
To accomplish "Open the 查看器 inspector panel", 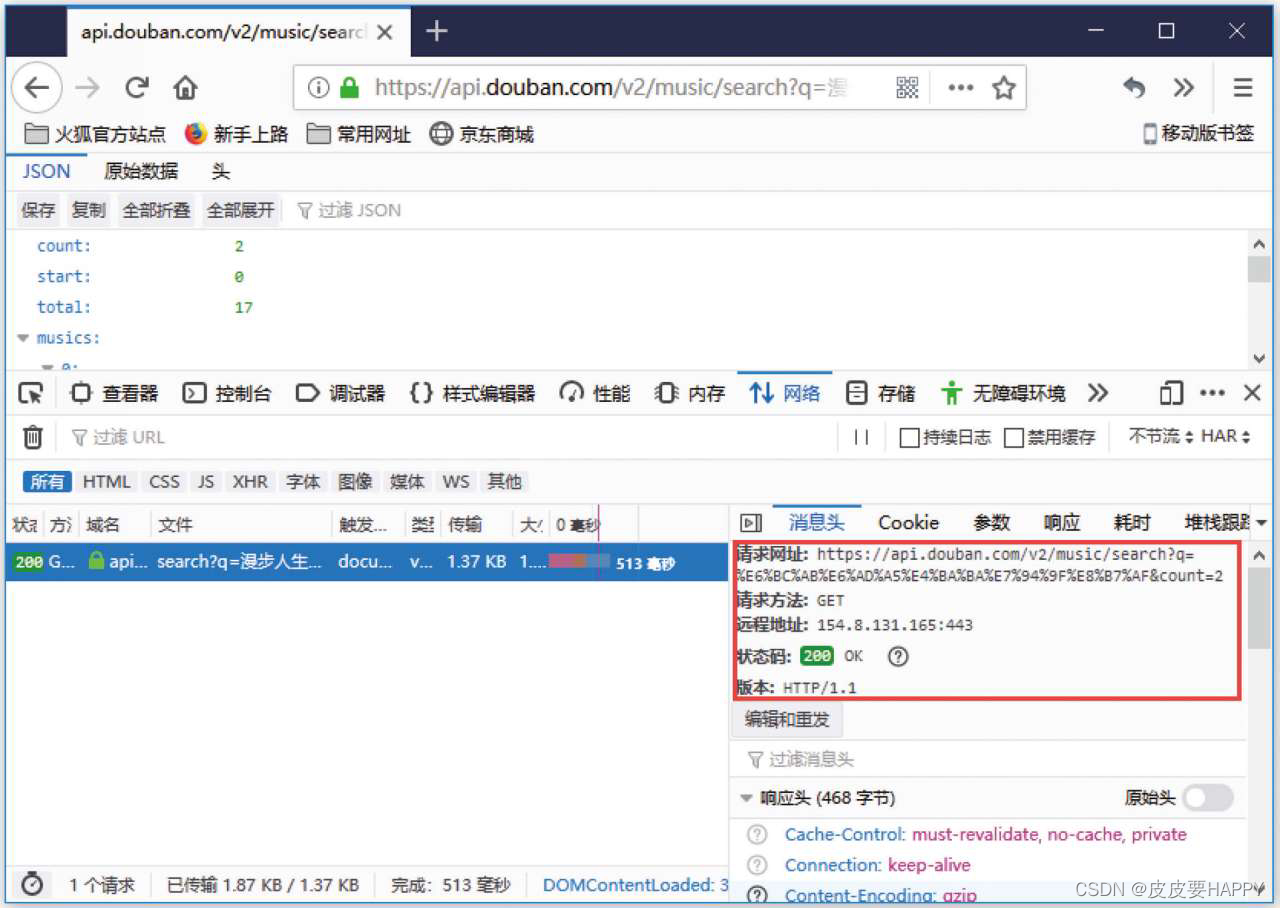I will [114, 393].
